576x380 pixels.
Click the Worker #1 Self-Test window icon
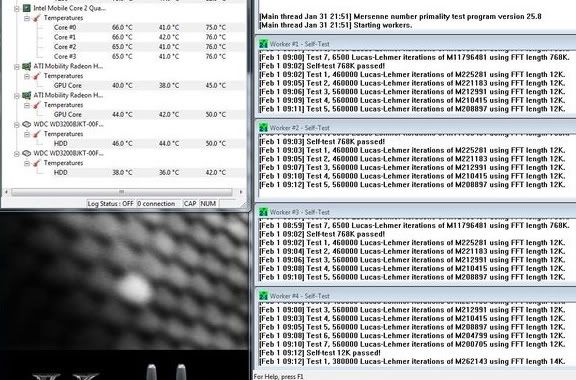click(263, 44)
